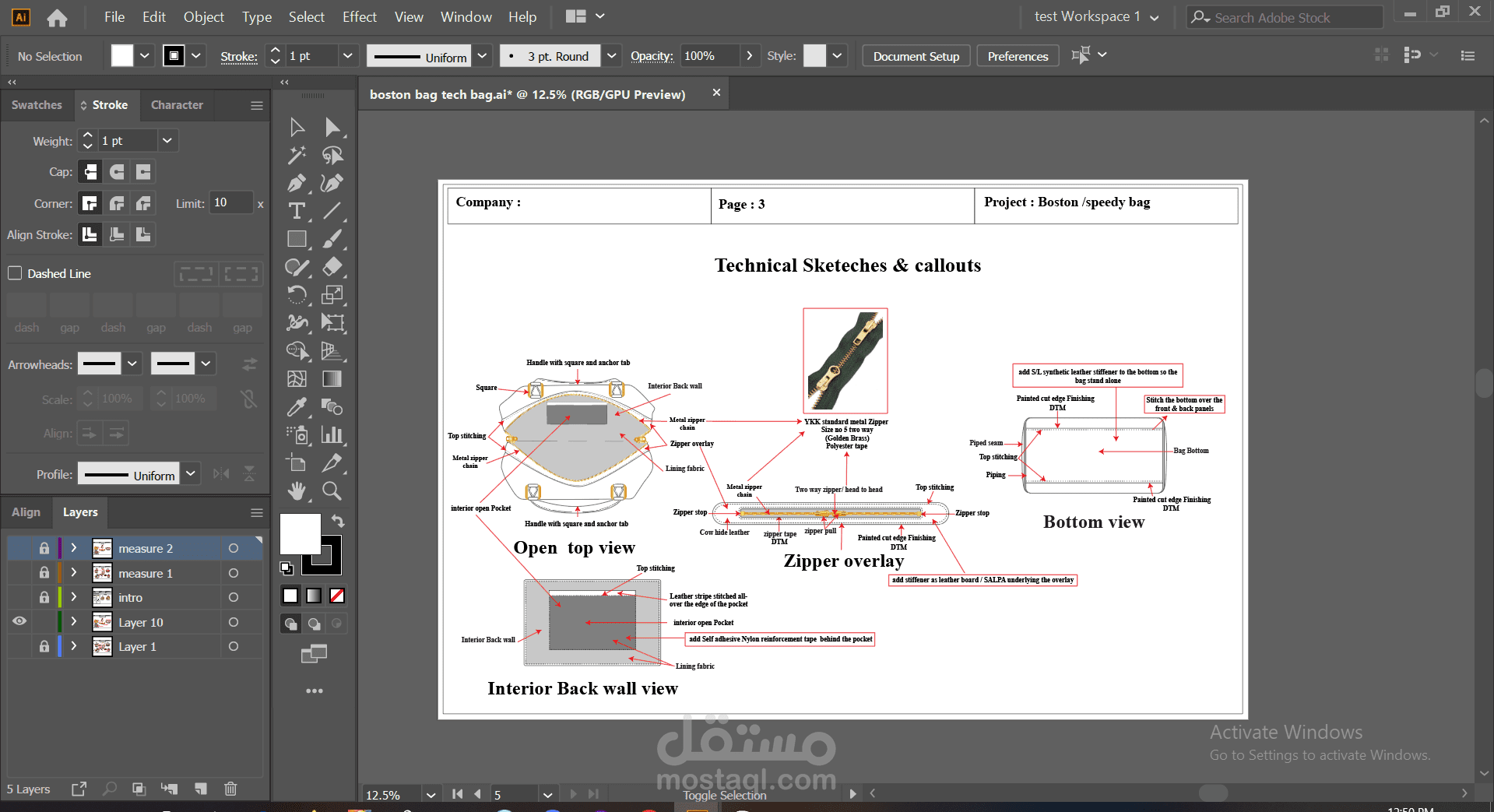Choose the Curvature tool
1494x812 pixels.
tap(332, 183)
